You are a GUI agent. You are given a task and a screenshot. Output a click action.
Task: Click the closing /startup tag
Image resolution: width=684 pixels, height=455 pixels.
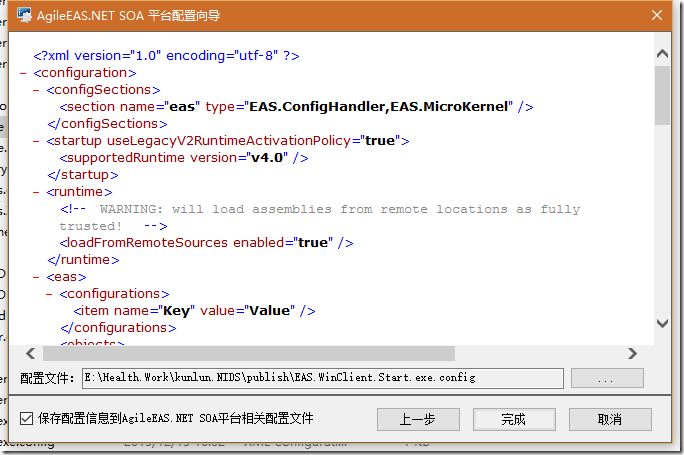coord(83,175)
